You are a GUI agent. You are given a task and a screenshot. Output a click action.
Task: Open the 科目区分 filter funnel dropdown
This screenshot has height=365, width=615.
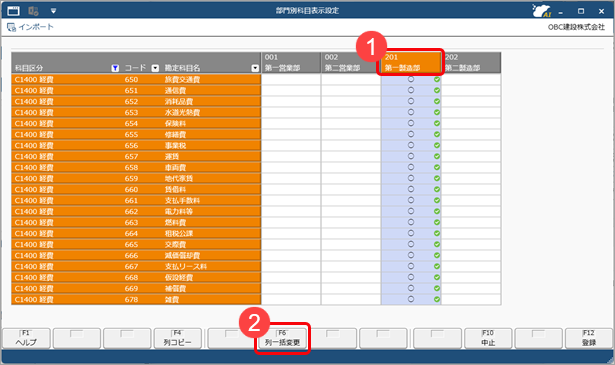tap(115, 68)
